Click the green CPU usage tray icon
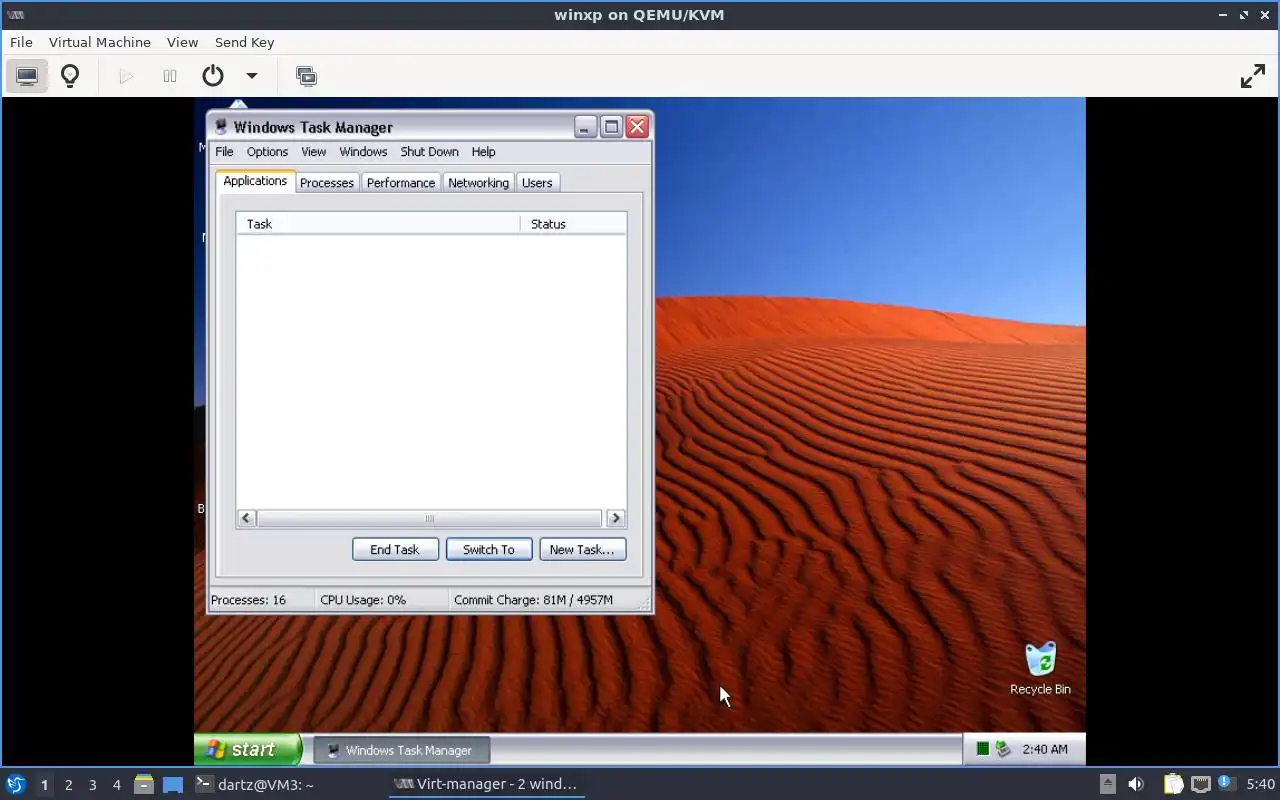Screen dimensions: 1280x800 click(x=983, y=749)
